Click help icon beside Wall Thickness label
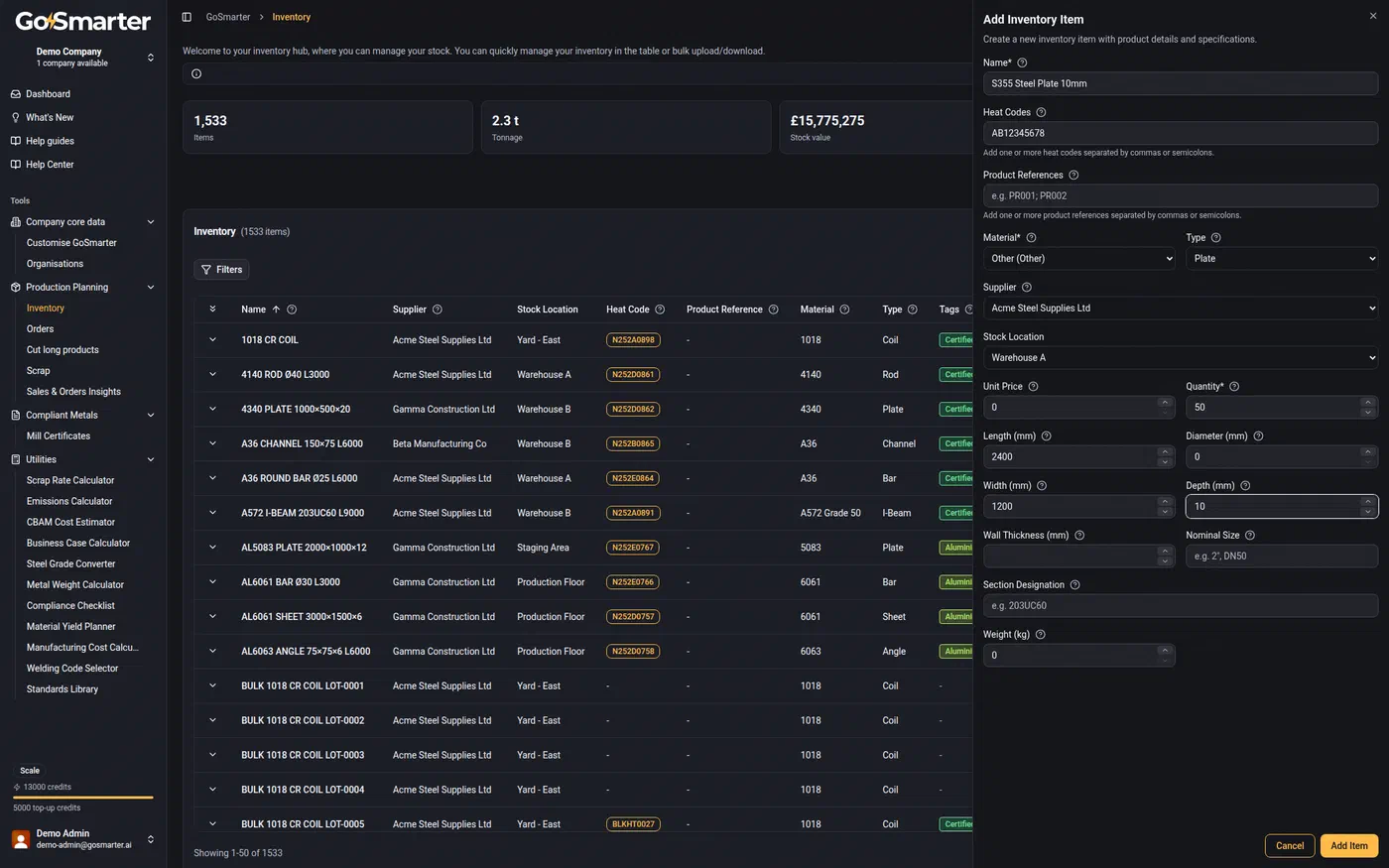 pos(1079,535)
